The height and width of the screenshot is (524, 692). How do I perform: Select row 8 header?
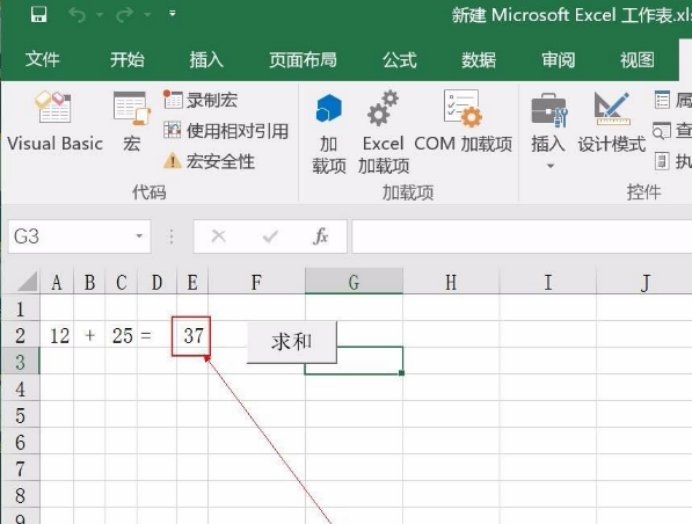[x=20, y=495]
